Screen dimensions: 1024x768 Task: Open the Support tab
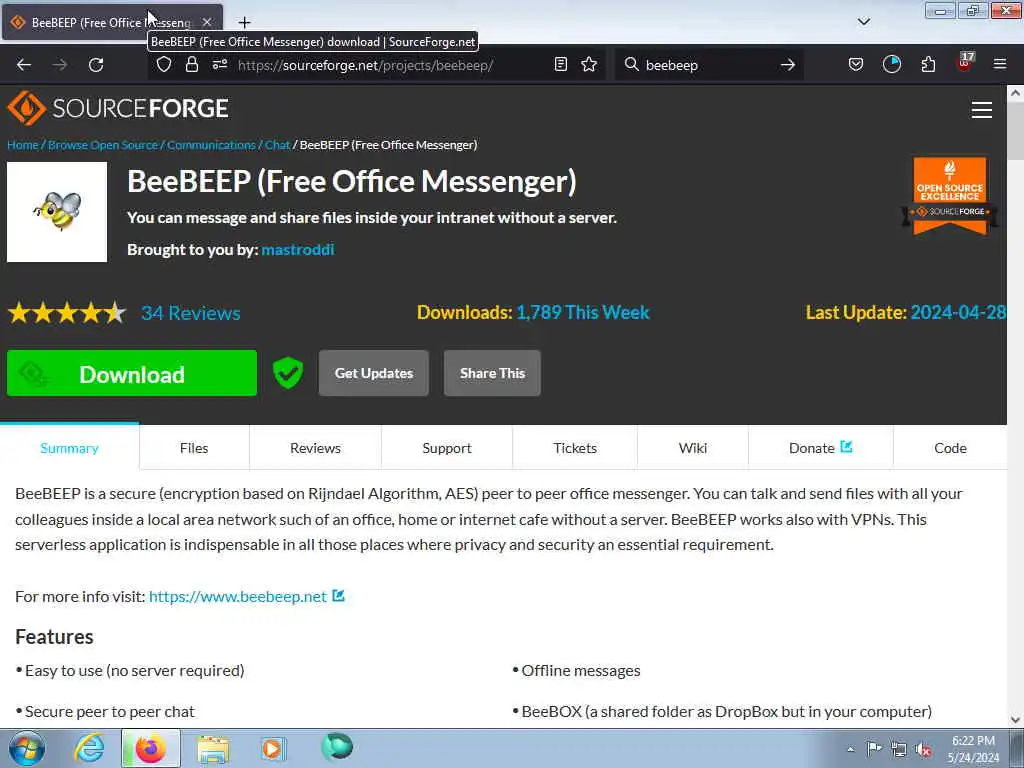[447, 448]
